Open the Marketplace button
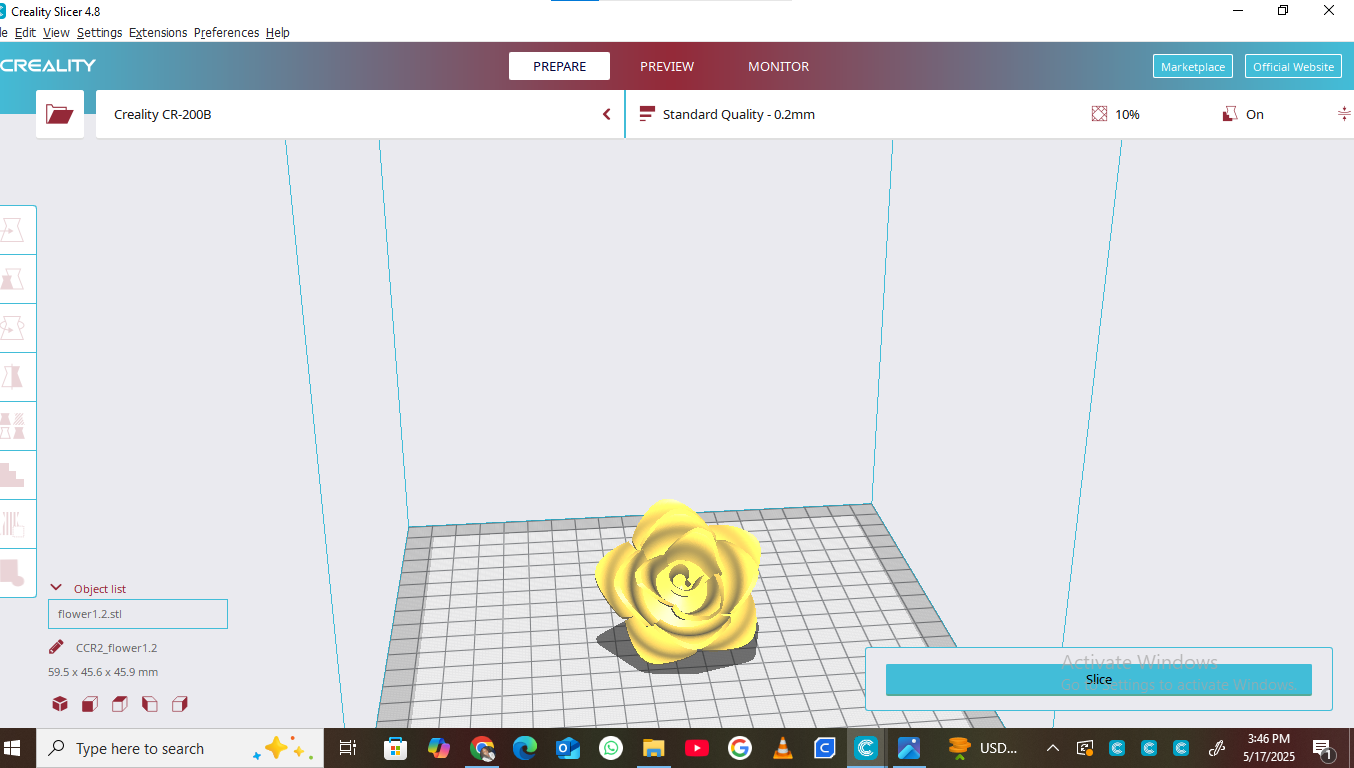Screen dimensions: 1354x768 click(x=1192, y=66)
